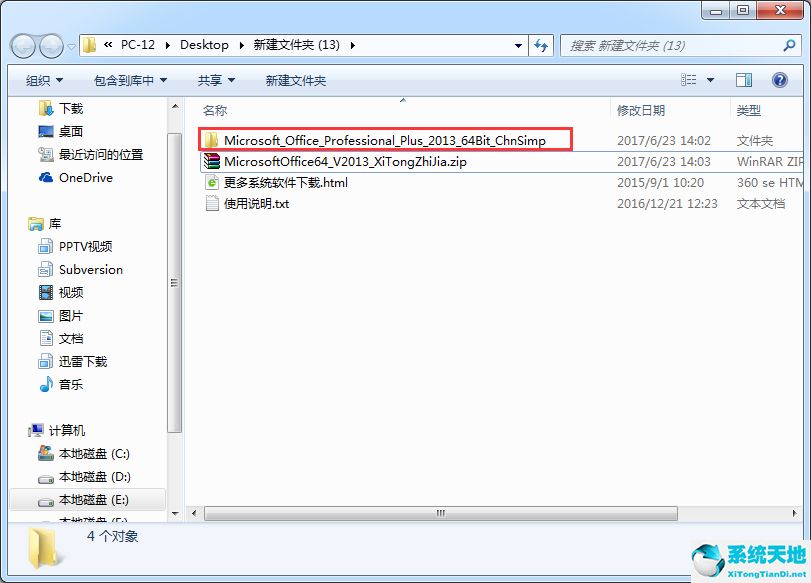
Task: Open the address bar history dropdown
Action: pos(518,46)
